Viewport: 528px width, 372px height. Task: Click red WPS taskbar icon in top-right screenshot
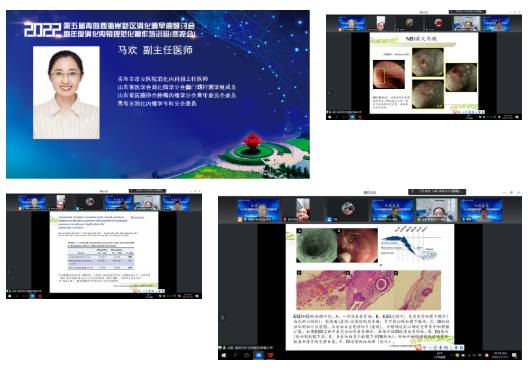[360, 117]
